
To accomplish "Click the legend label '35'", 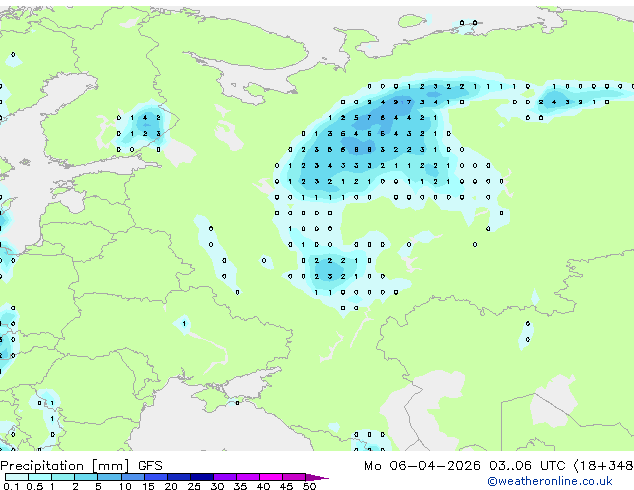I will pyautogui.click(x=240, y=486).
